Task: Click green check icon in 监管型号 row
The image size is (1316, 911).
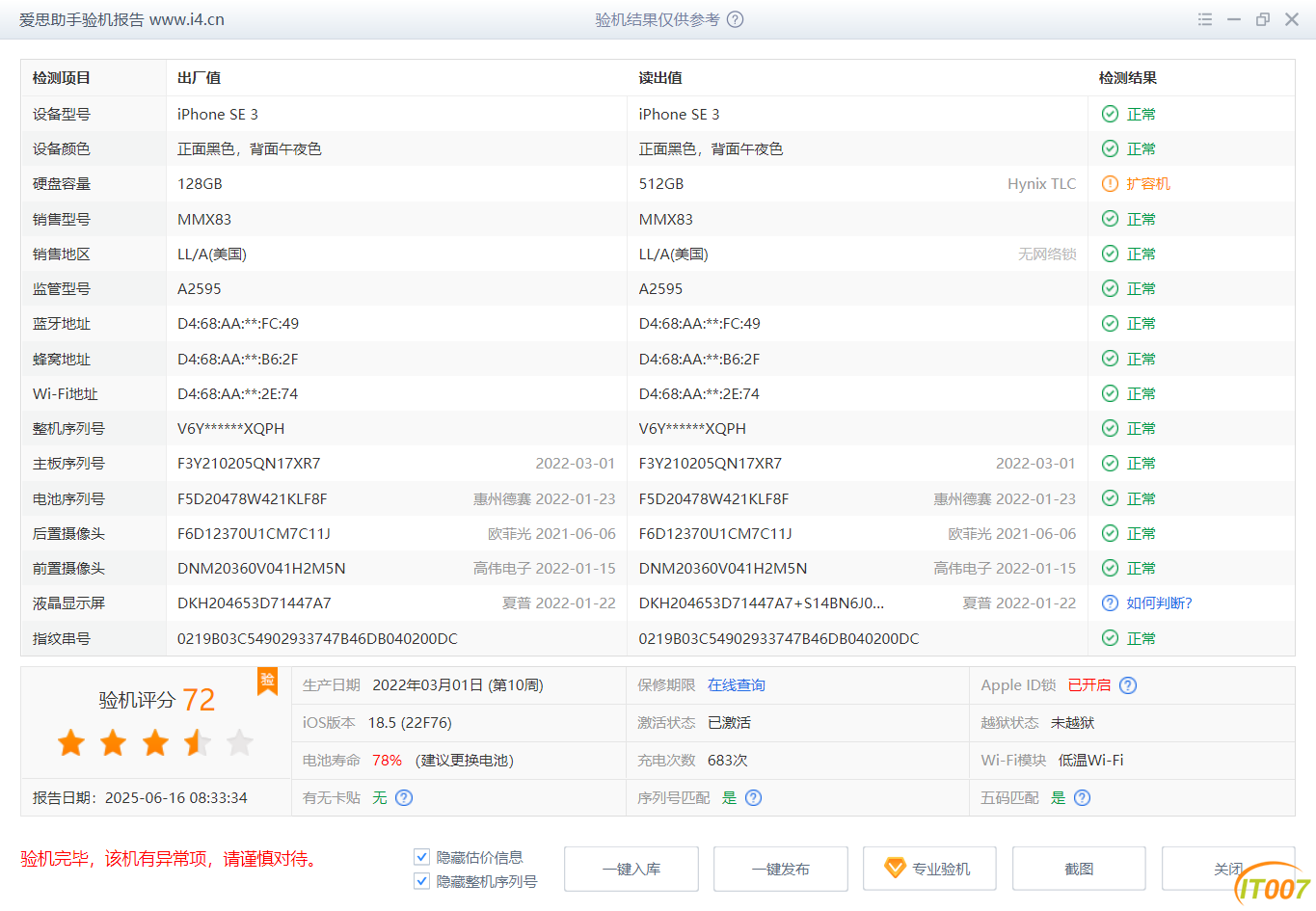Action: tap(1110, 288)
